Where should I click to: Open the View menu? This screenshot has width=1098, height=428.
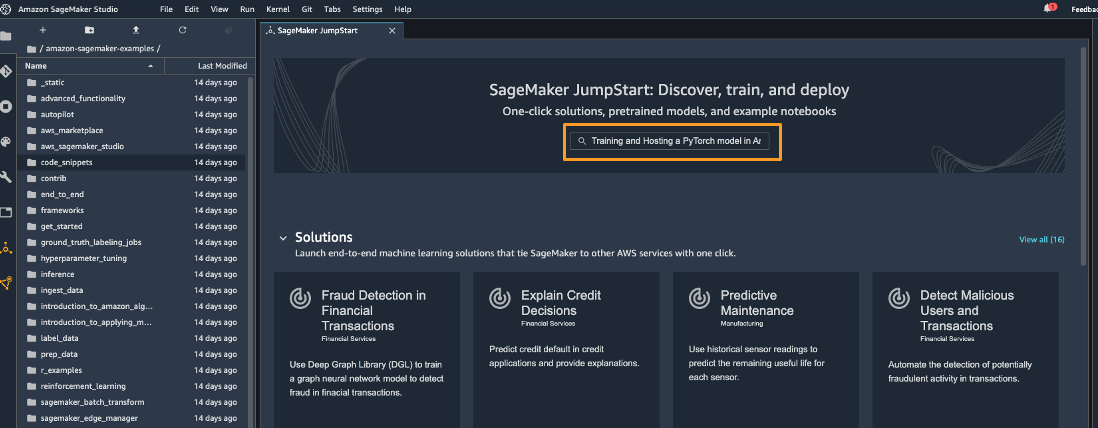pyautogui.click(x=219, y=9)
